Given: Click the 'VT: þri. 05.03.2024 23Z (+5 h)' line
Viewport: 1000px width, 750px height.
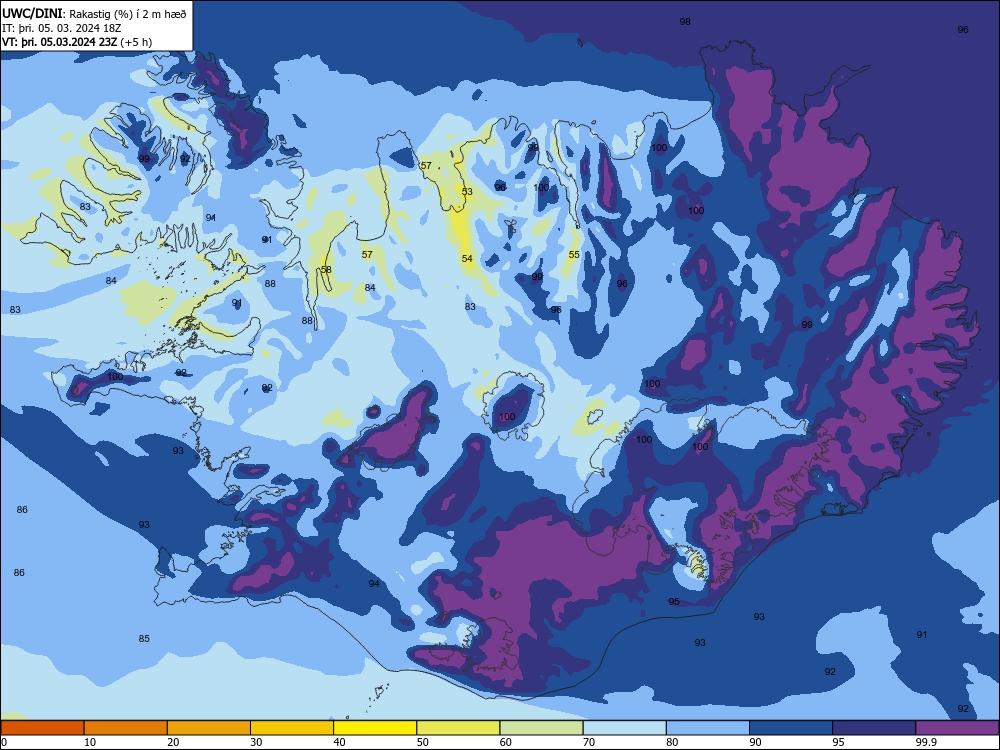Looking at the screenshot, I should pyautogui.click(x=77, y=42).
